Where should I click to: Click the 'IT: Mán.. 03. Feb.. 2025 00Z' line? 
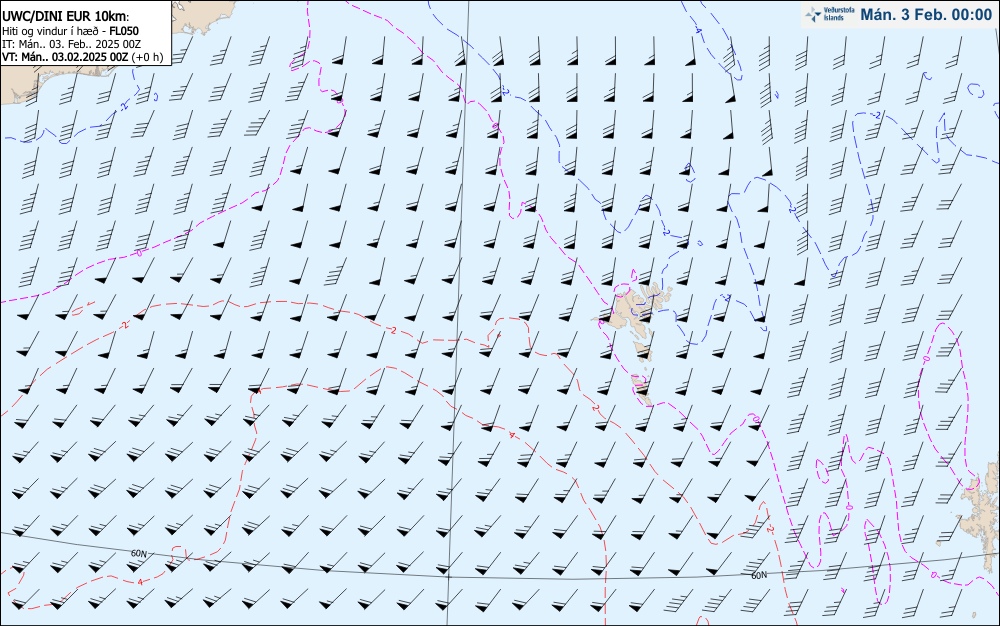(71, 44)
